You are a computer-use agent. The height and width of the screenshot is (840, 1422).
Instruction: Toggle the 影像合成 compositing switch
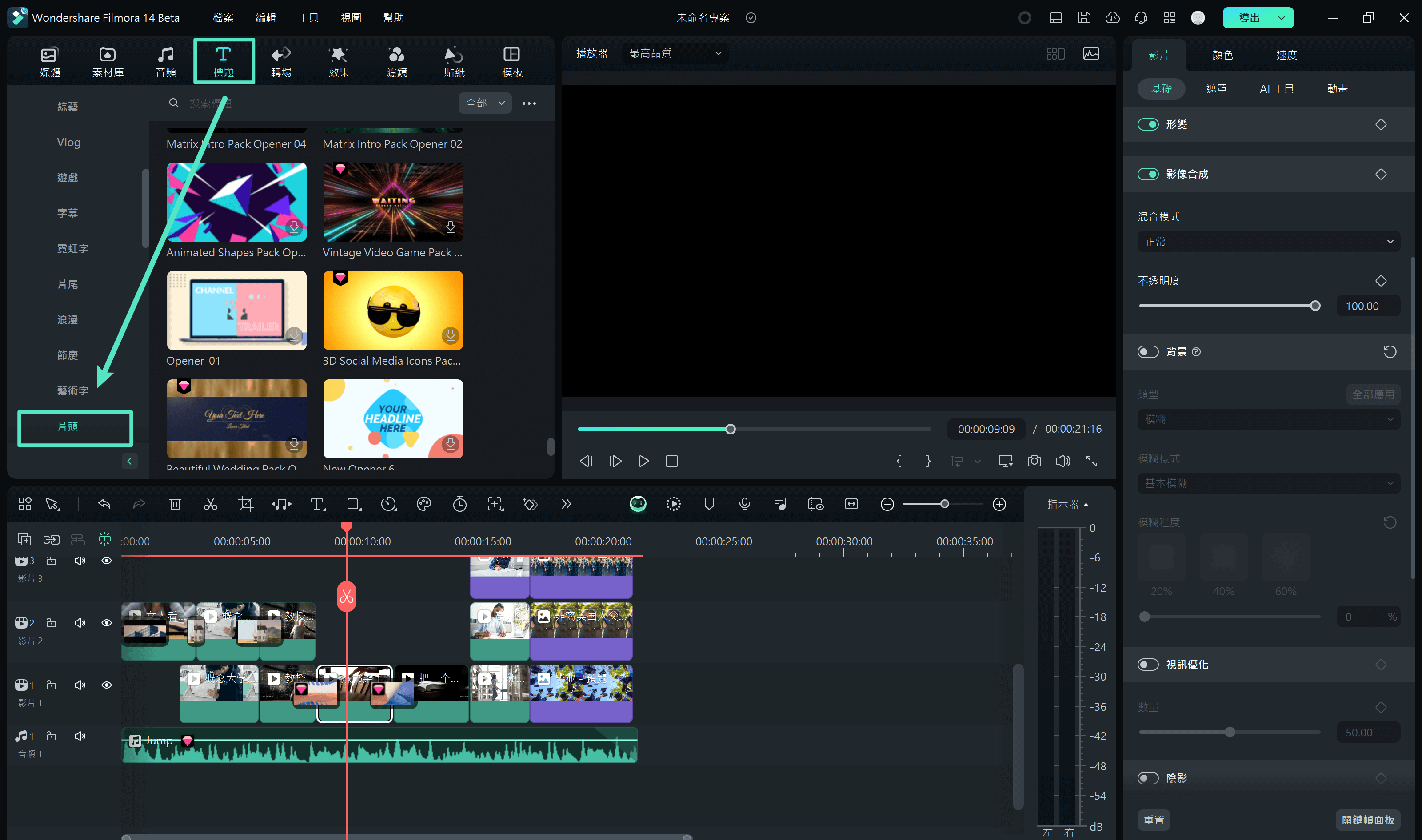(x=1148, y=174)
